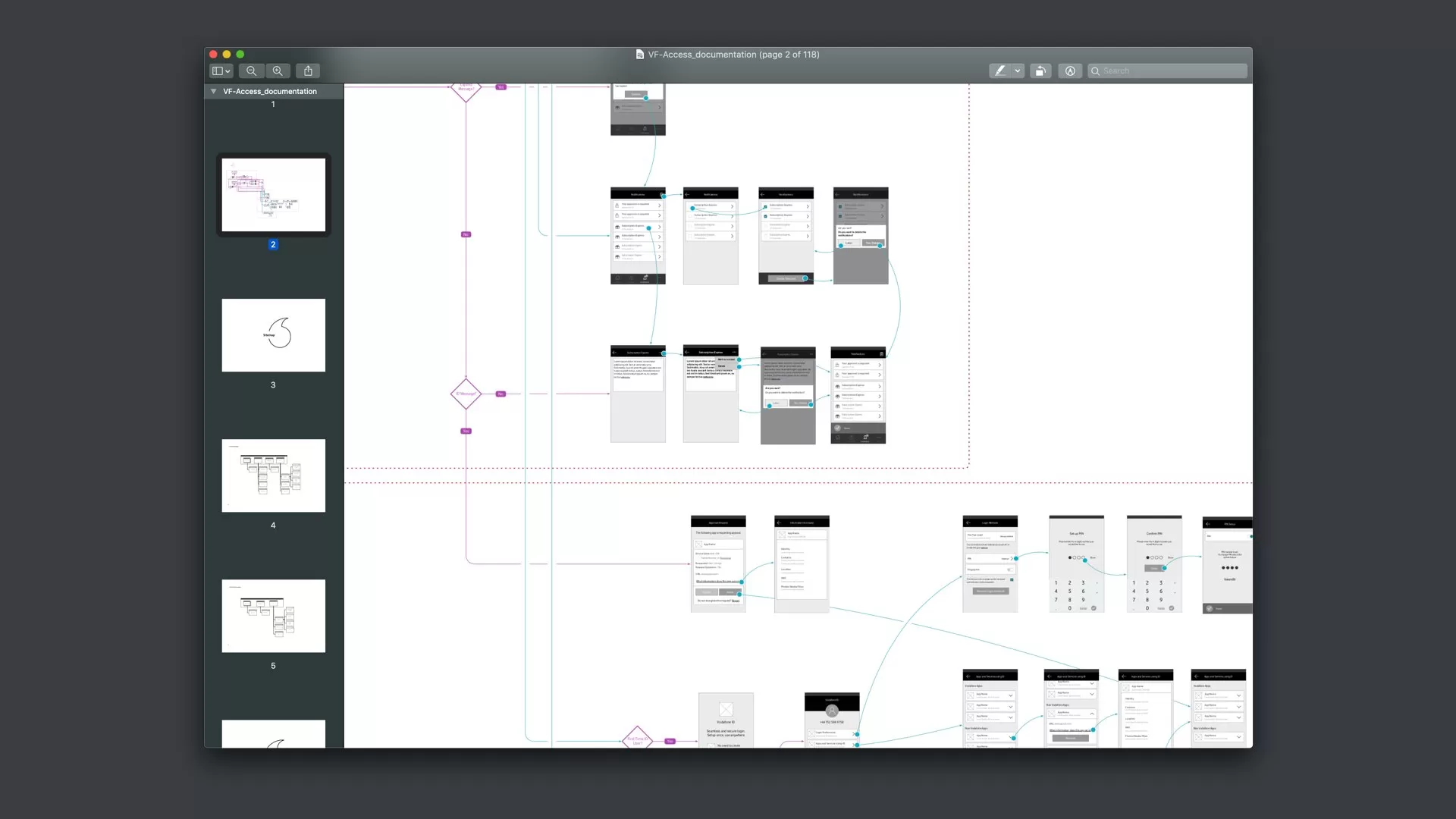Image resolution: width=1456 pixels, height=819 pixels.
Task: Click the zoom out magnifier button
Action: [251, 71]
